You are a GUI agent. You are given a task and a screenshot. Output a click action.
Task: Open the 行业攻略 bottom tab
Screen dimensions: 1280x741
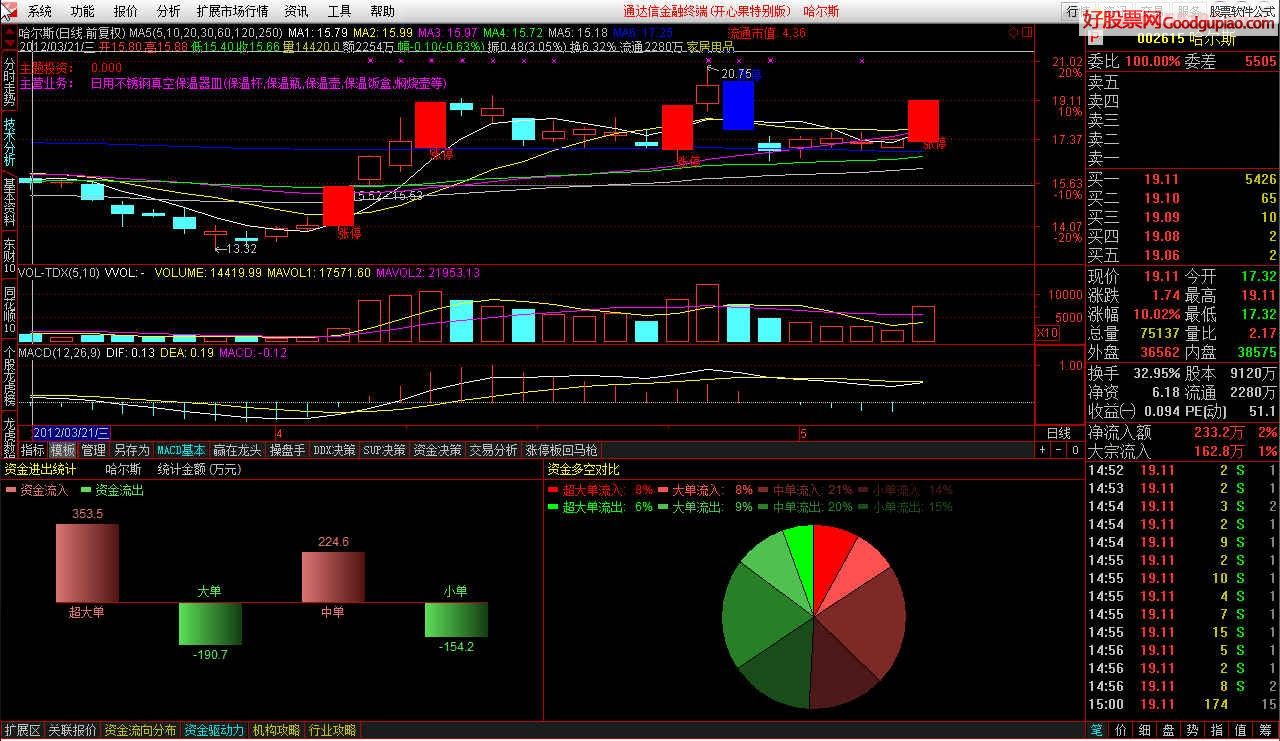[332, 731]
